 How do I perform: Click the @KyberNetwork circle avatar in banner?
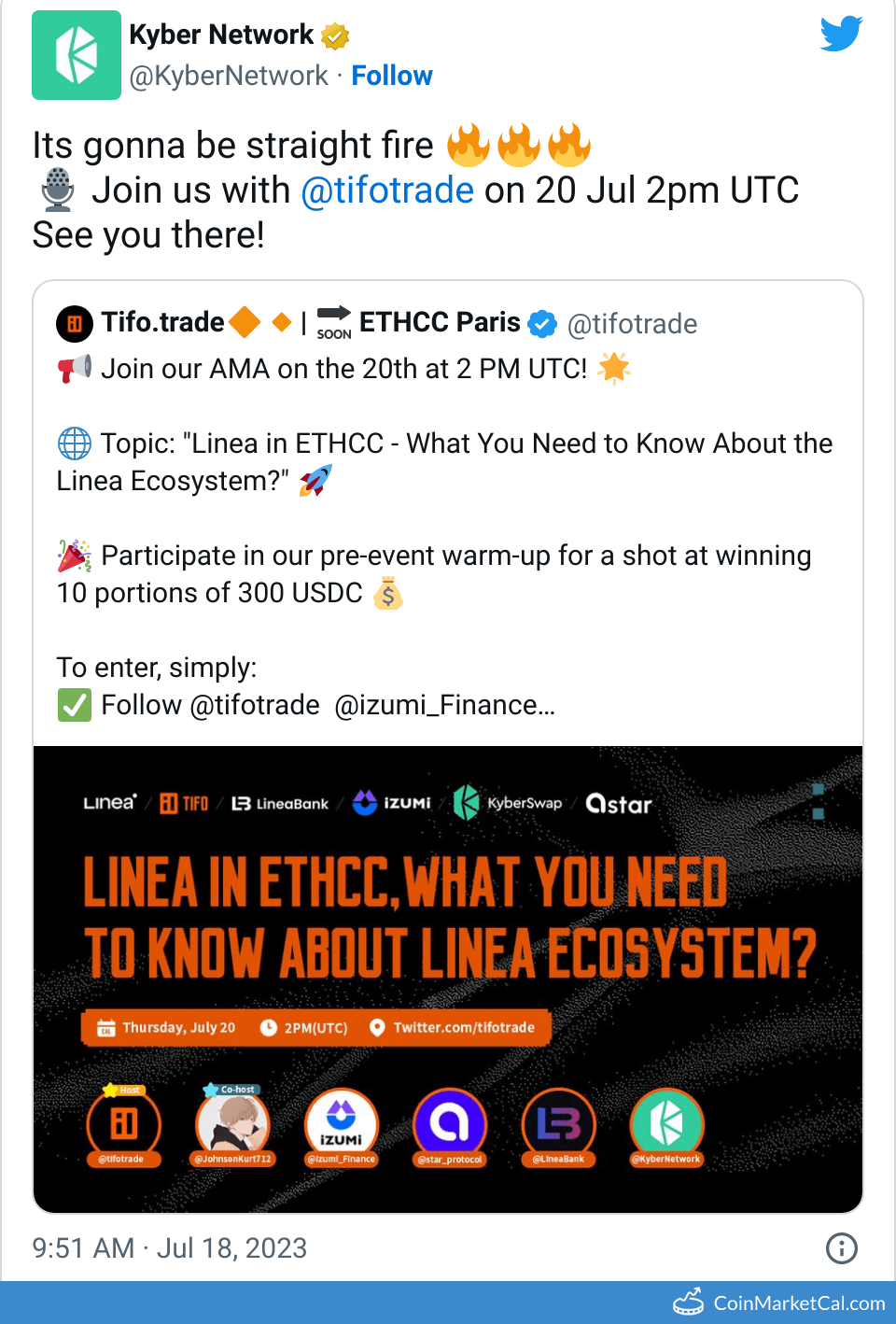pos(666,1123)
